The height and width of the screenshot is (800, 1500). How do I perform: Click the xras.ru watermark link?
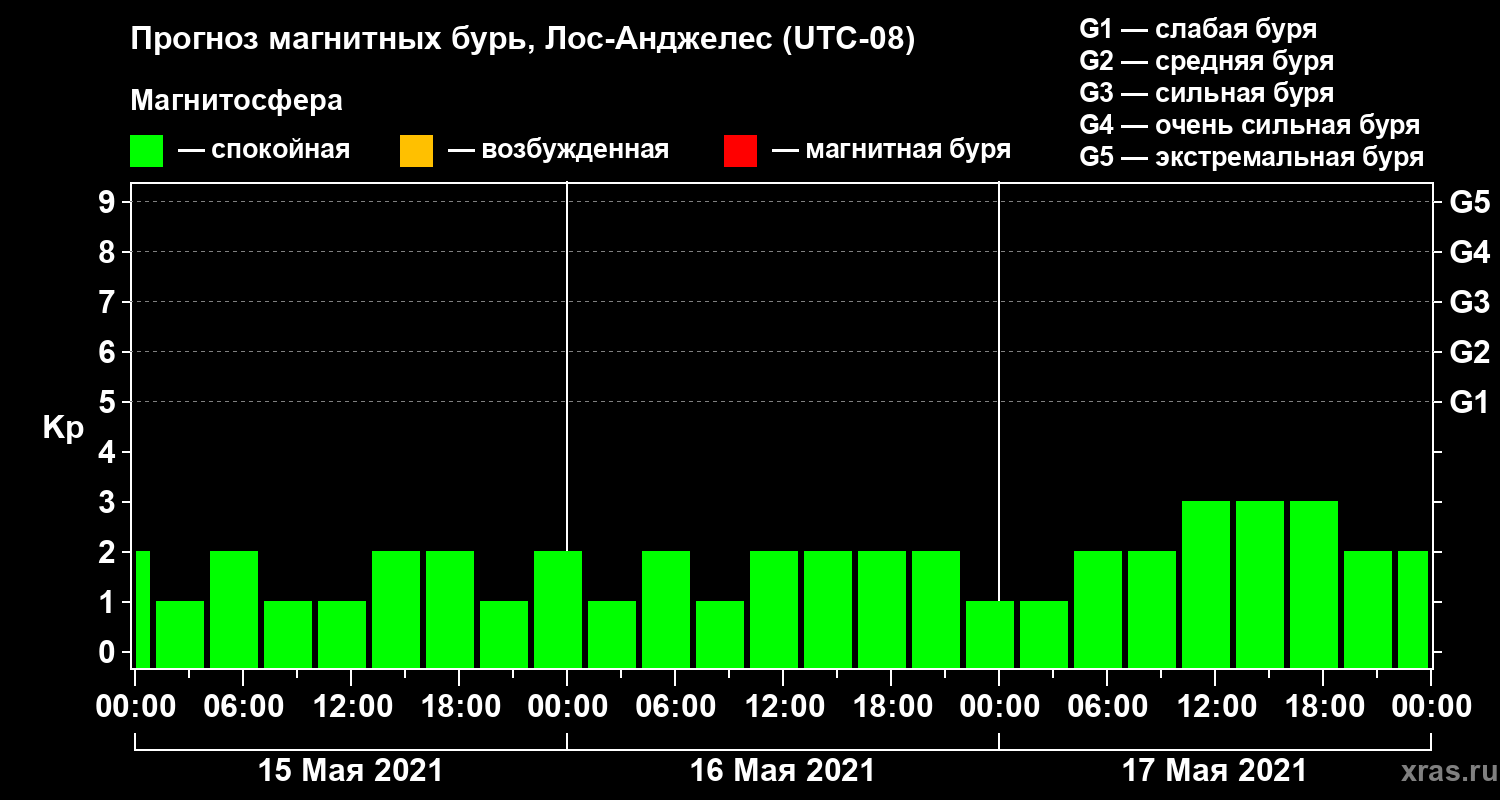1443,772
